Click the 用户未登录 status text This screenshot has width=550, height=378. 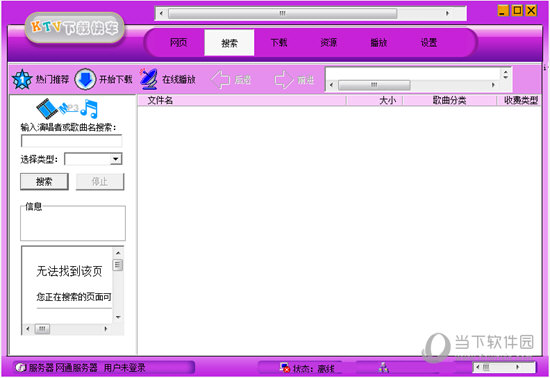[125, 367]
